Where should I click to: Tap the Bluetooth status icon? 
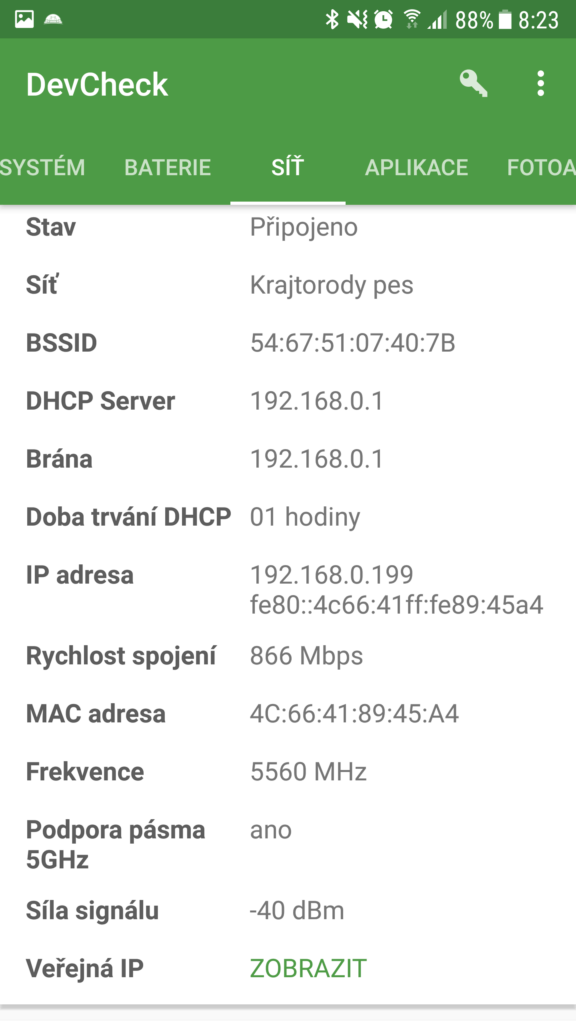pyautogui.click(x=332, y=20)
